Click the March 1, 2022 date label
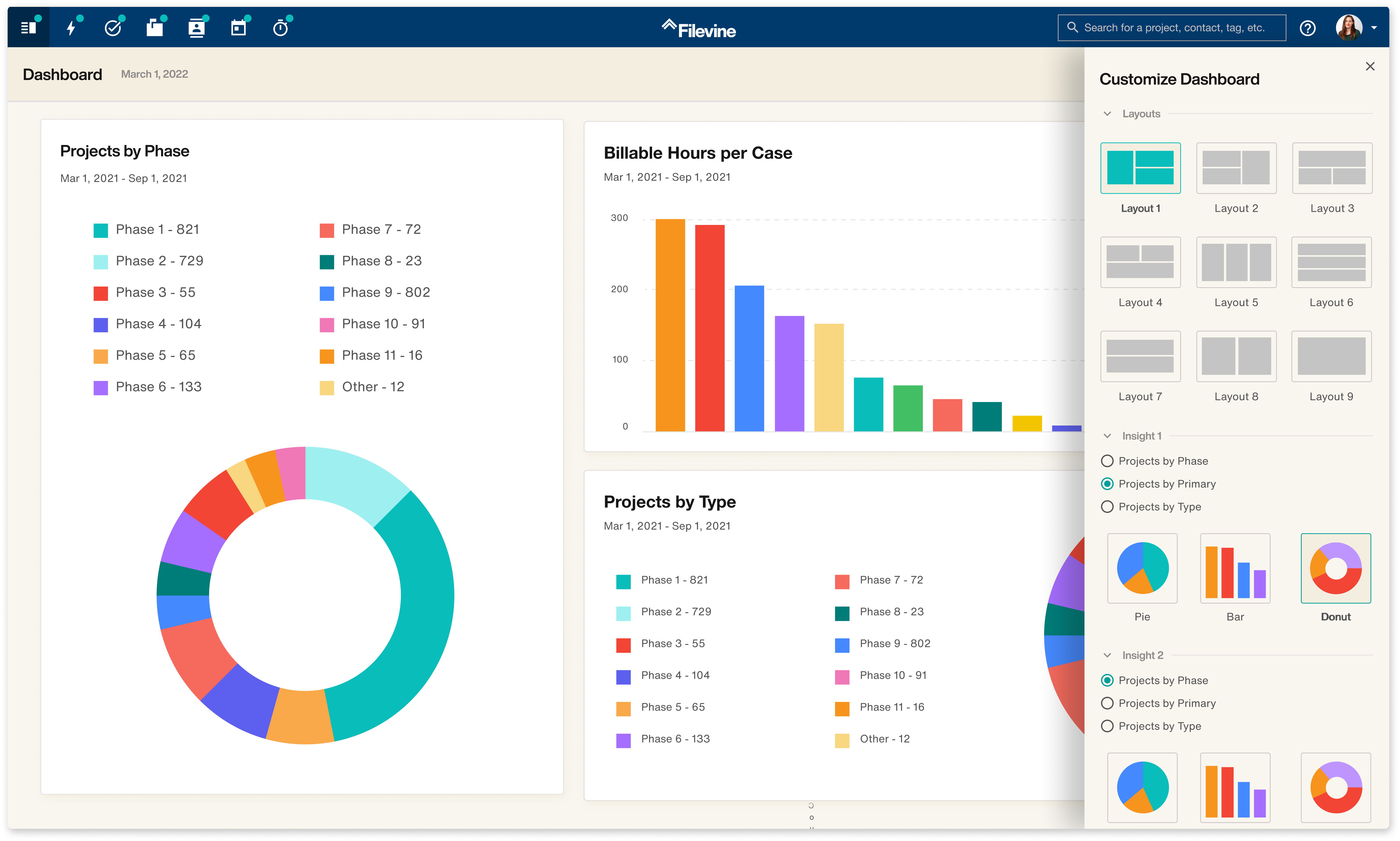Image resolution: width=1400 pixels, height=841 pixels. [x=154, y=74]
